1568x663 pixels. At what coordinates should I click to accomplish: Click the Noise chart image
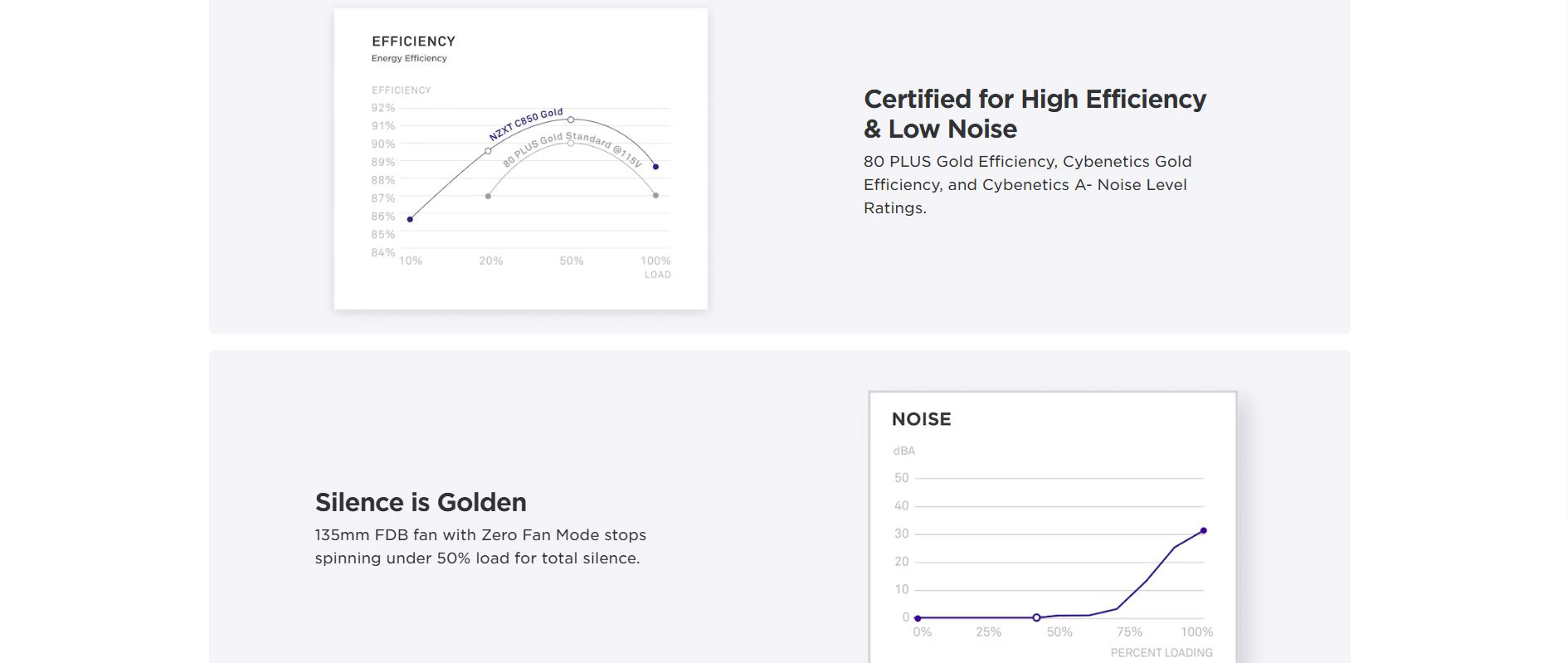(1052, 526)
